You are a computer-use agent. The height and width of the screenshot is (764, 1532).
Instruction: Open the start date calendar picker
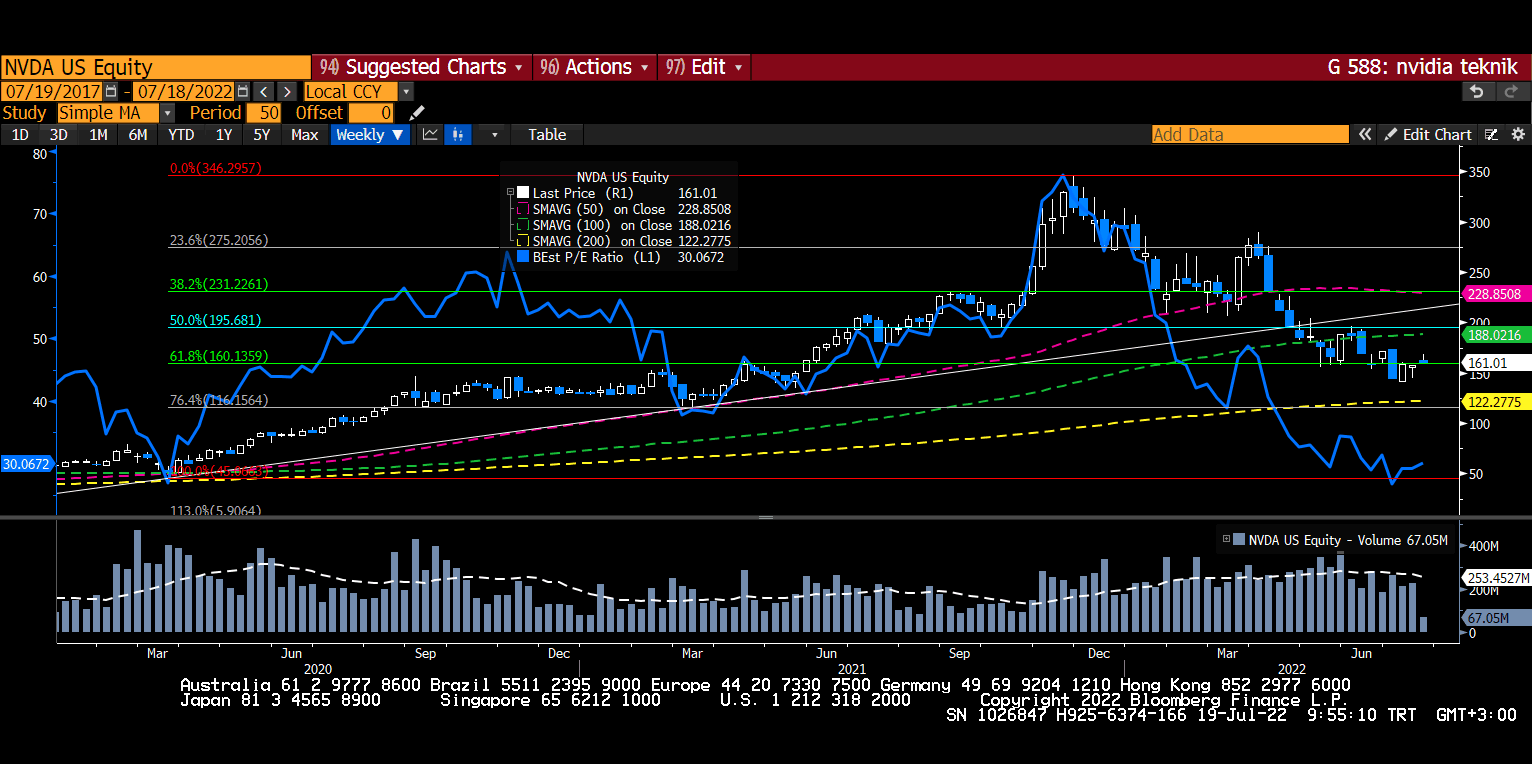click(111, 91)
